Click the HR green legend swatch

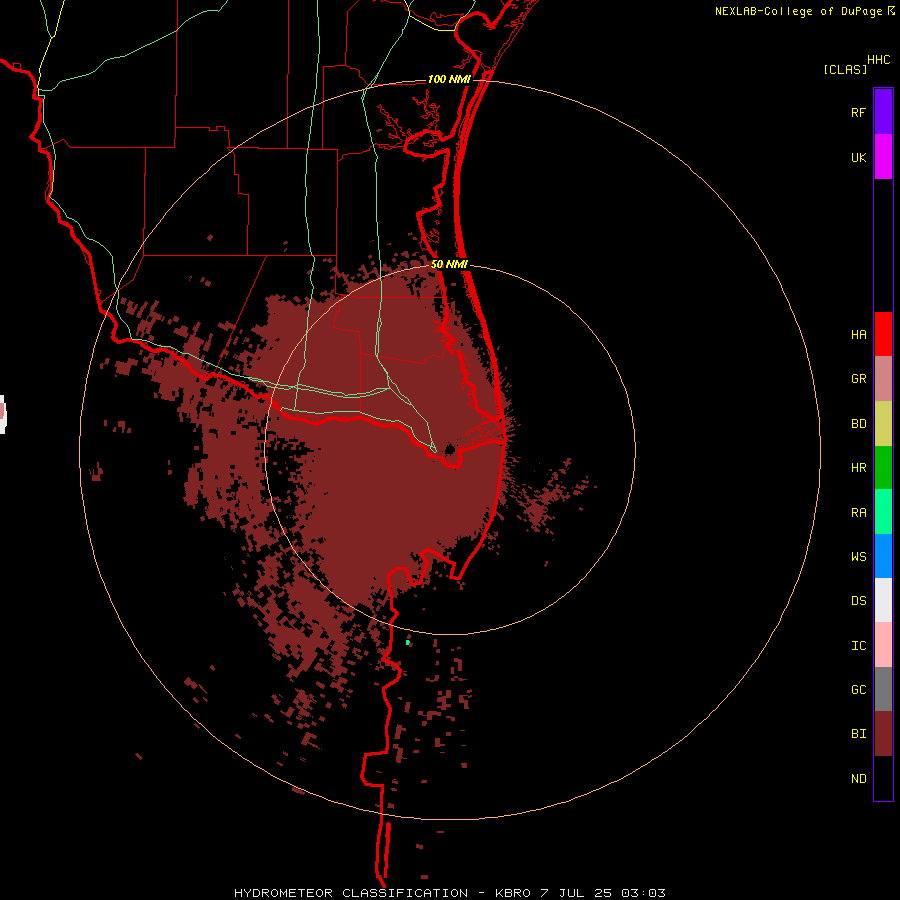[x=883, y=467]
